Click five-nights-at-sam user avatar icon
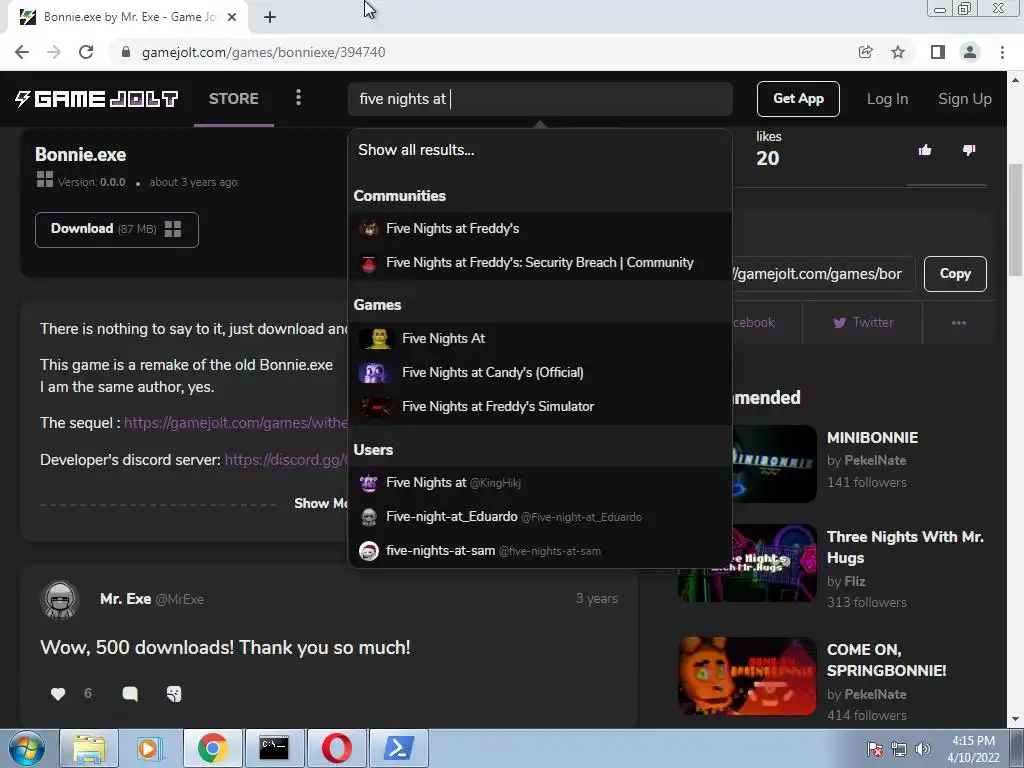Screen dimensions: 1024x768 [x=369, y=551]
